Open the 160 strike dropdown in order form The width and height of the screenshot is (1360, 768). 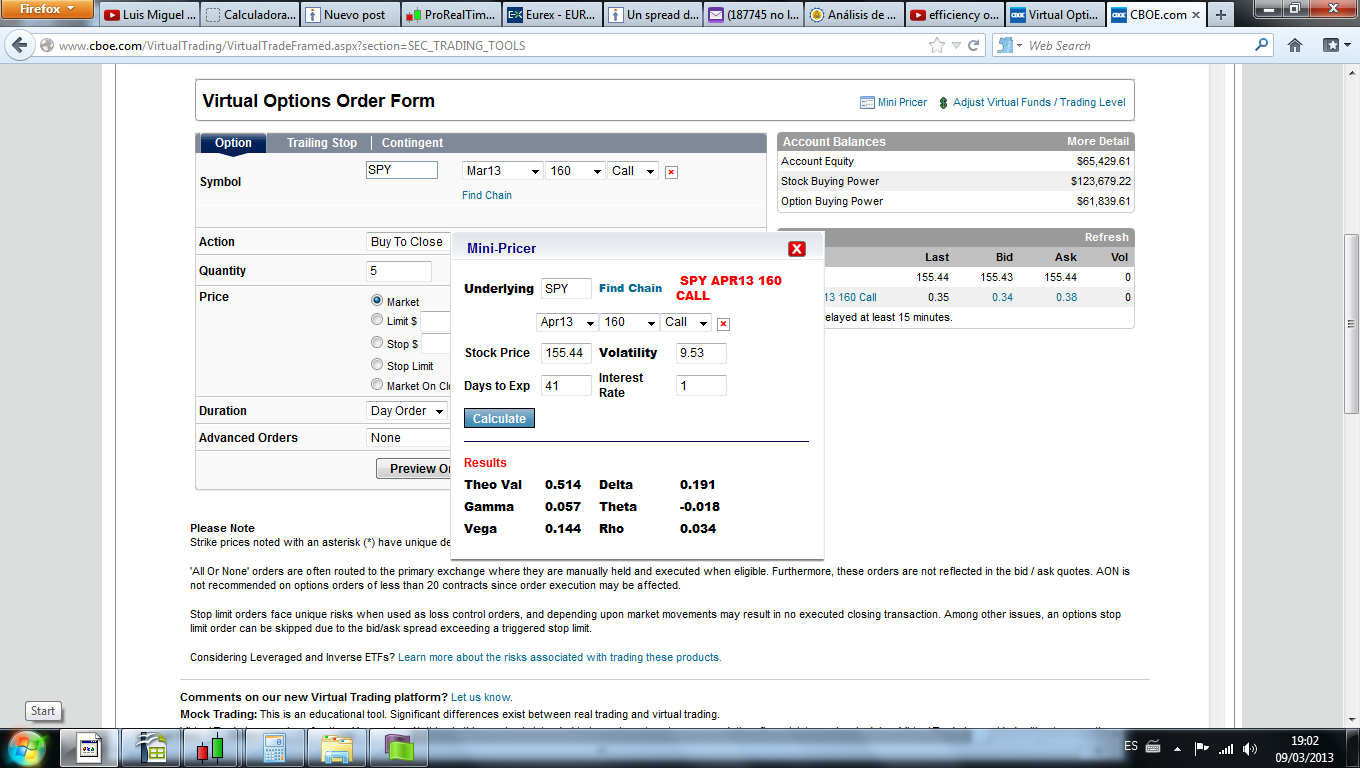click(x=576, y=171)
